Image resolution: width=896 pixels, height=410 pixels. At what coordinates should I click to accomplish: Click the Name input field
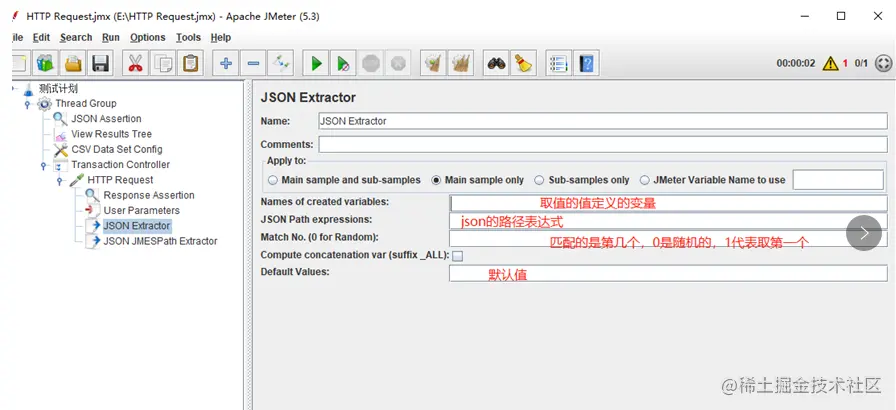602,121
